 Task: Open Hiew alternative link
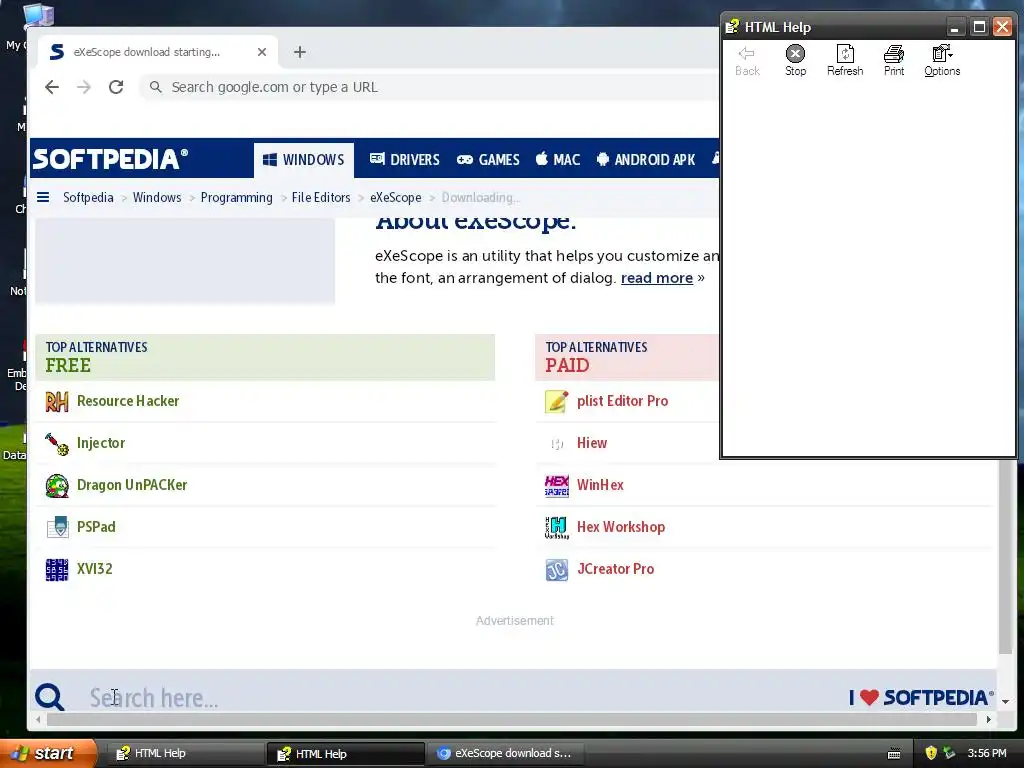point(592,443)
